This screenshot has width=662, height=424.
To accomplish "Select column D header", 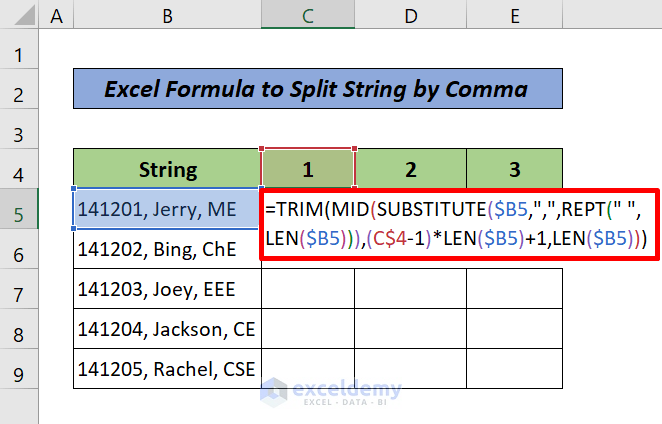I will (411, 14).
